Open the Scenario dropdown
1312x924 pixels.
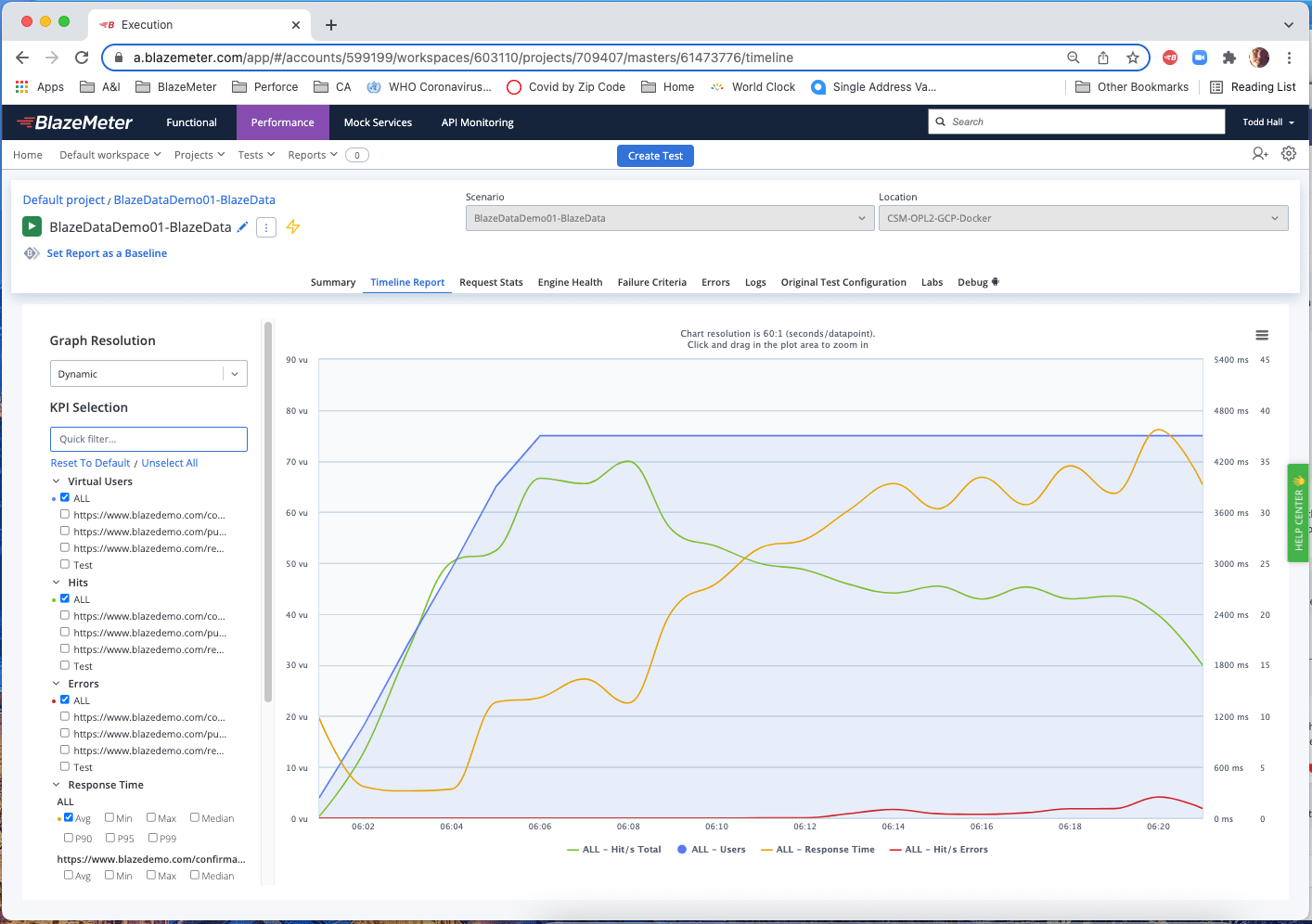pos(670,218)
